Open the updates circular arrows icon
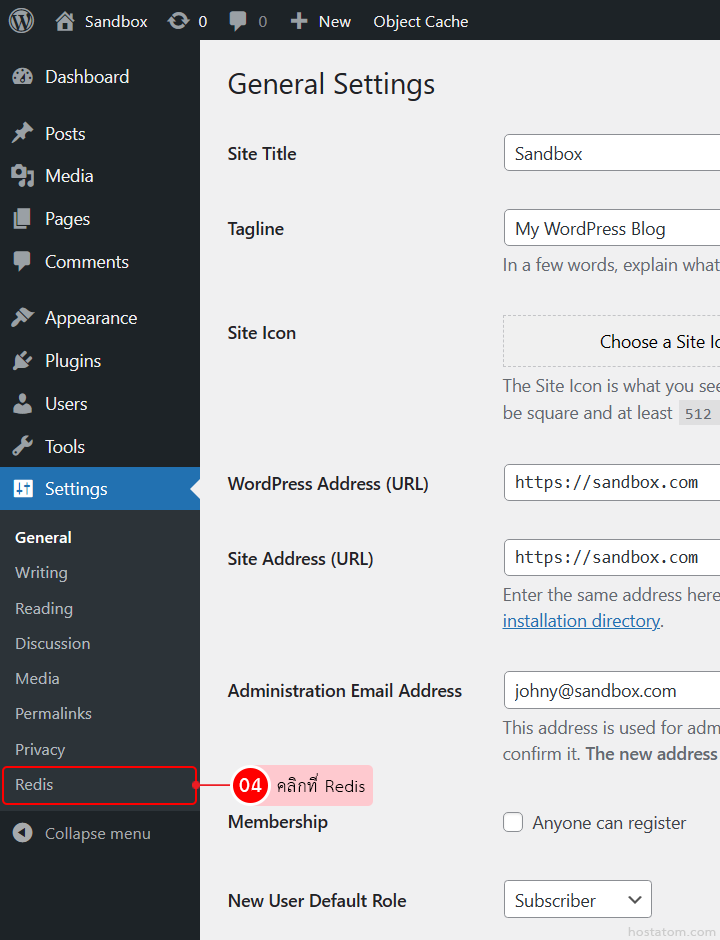 pyautogui.click(x=179, y=21)
